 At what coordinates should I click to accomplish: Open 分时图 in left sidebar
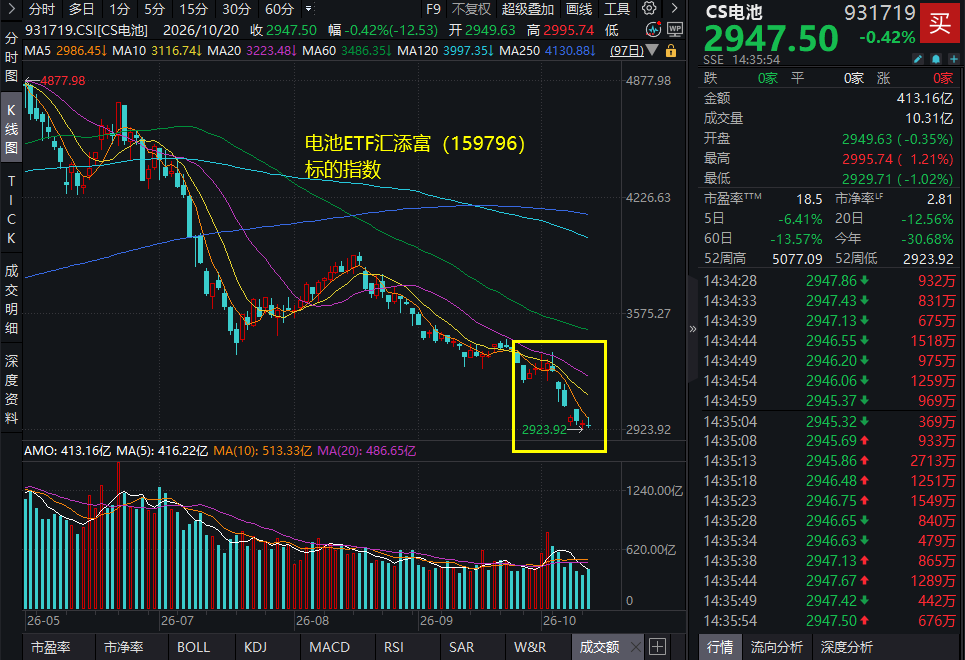[x=11, y=57]
